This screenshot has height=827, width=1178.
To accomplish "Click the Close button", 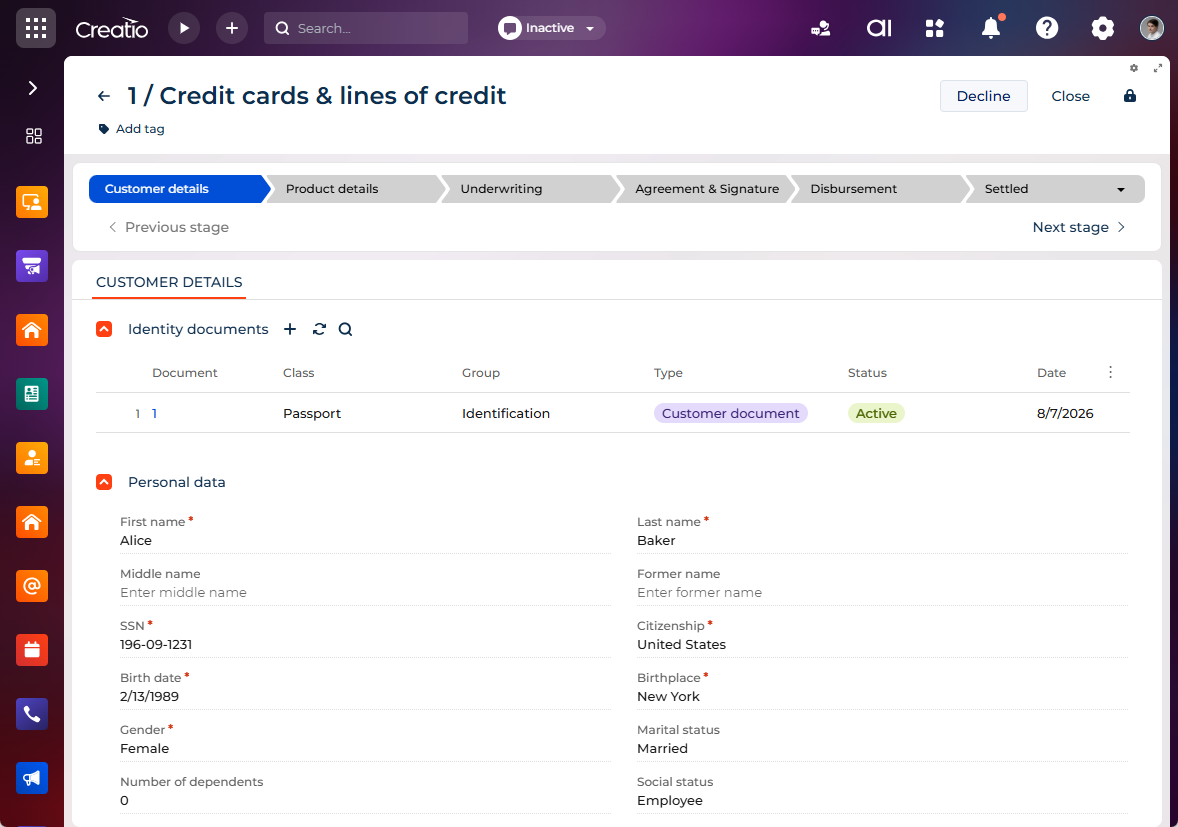I will point(1070,96).
